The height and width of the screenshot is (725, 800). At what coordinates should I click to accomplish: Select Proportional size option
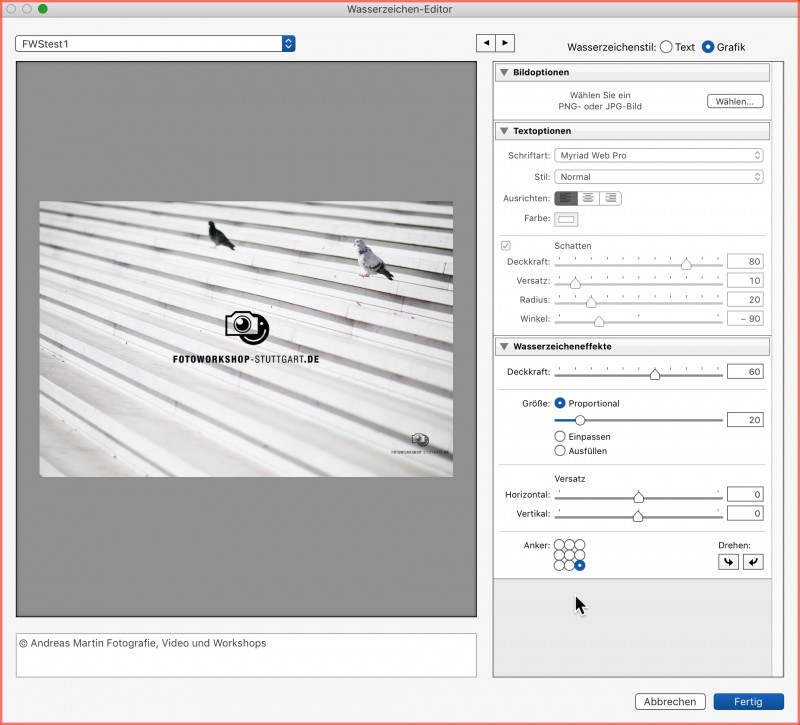pyautogui.click(x=560, y=403)
